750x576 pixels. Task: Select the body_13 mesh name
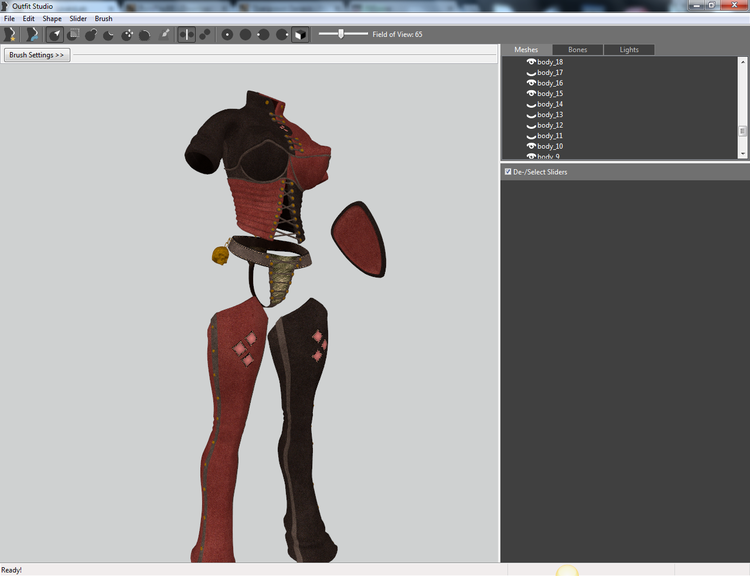[x=550, y=114]
